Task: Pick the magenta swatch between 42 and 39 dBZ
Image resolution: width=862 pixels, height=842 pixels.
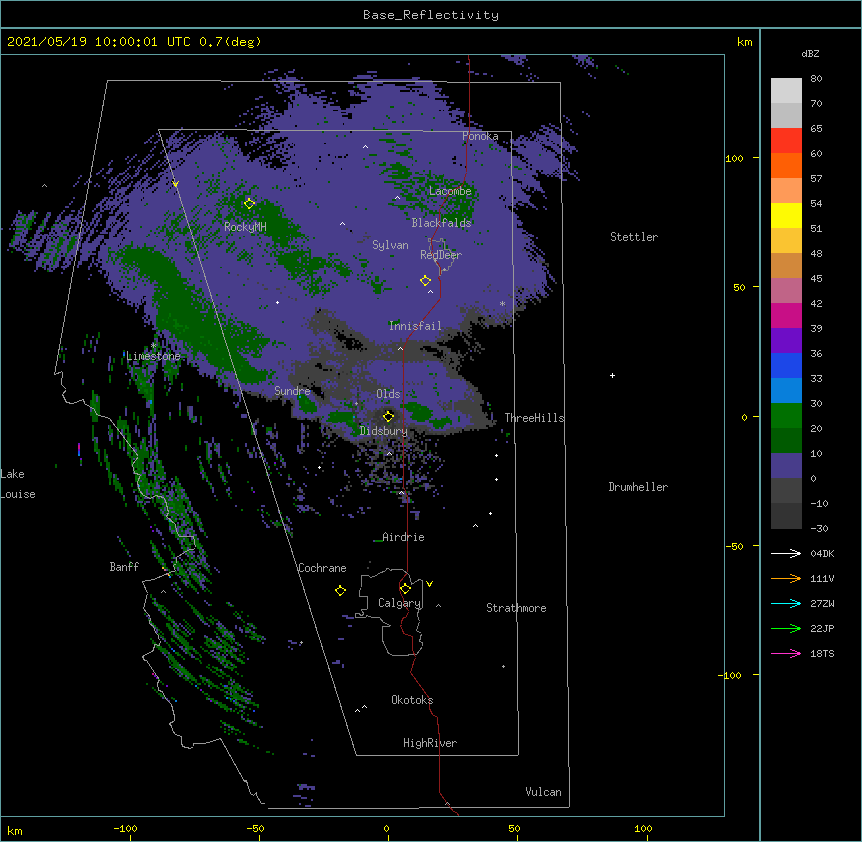Action: coord(786,315)
